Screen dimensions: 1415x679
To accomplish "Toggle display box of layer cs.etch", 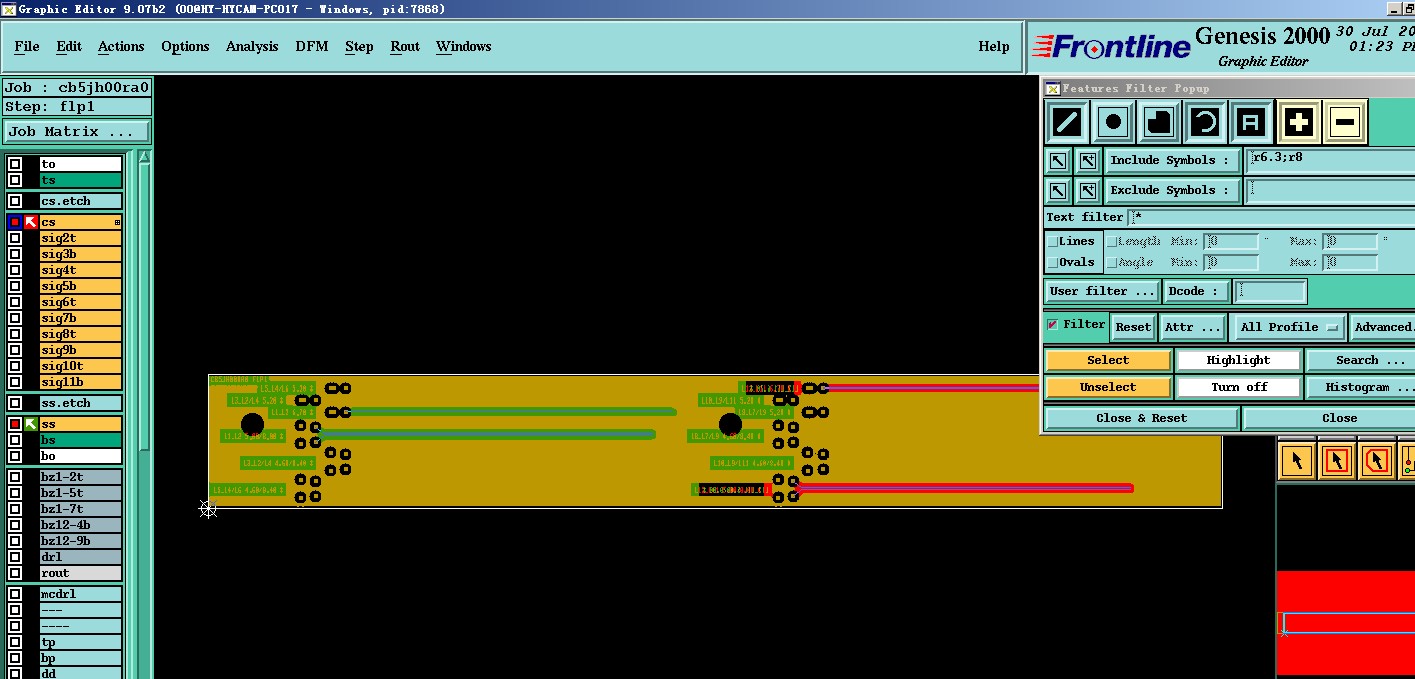I will (15, 201).
